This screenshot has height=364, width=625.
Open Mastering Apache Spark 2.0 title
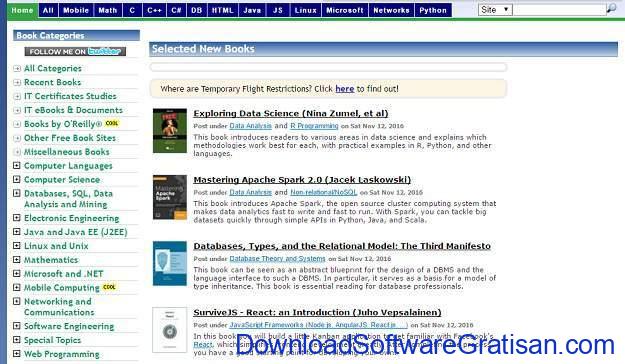302,180
